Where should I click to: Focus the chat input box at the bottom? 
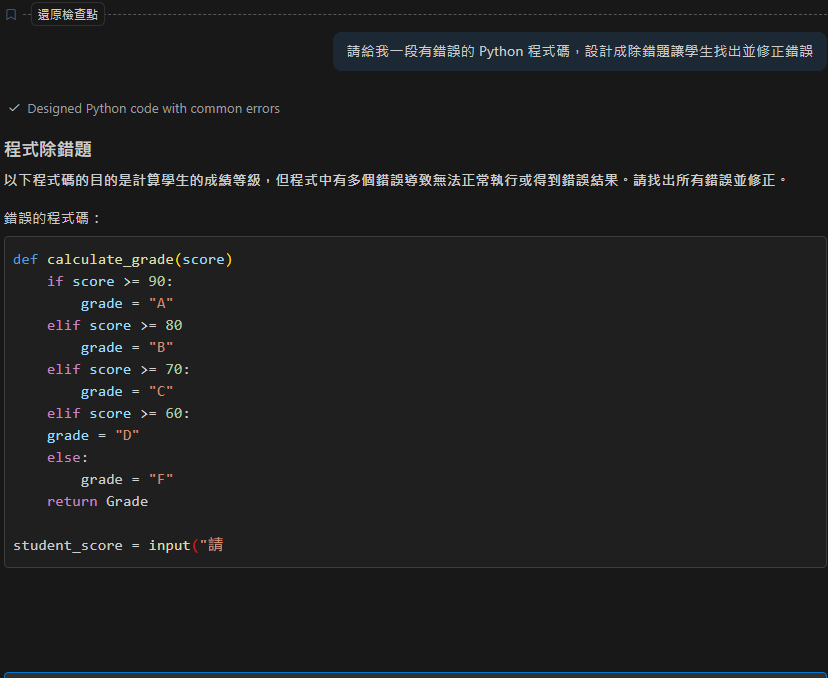pos(414,674)
